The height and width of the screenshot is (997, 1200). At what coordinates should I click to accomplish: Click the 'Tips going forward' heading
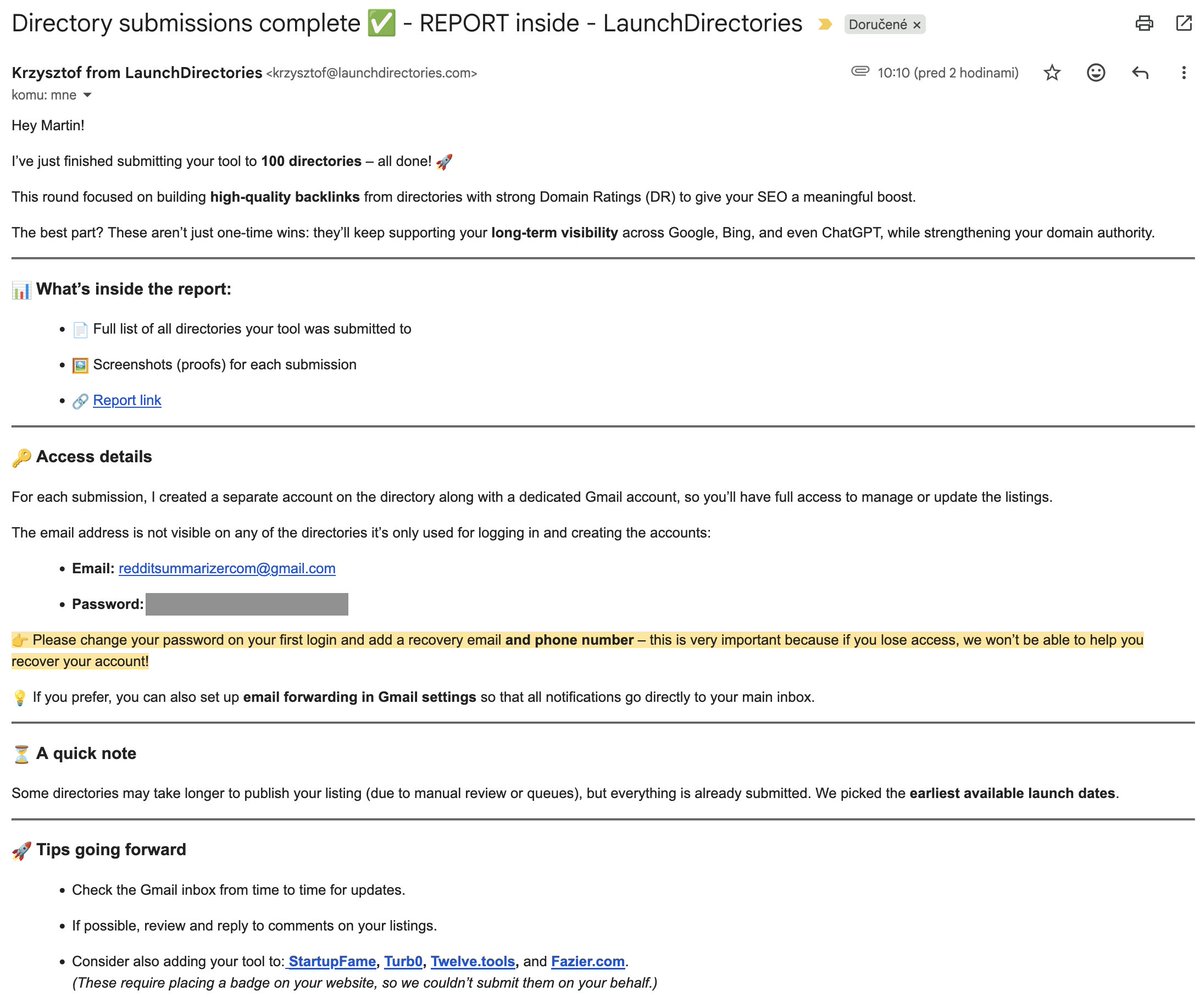[x=111, y=850]
